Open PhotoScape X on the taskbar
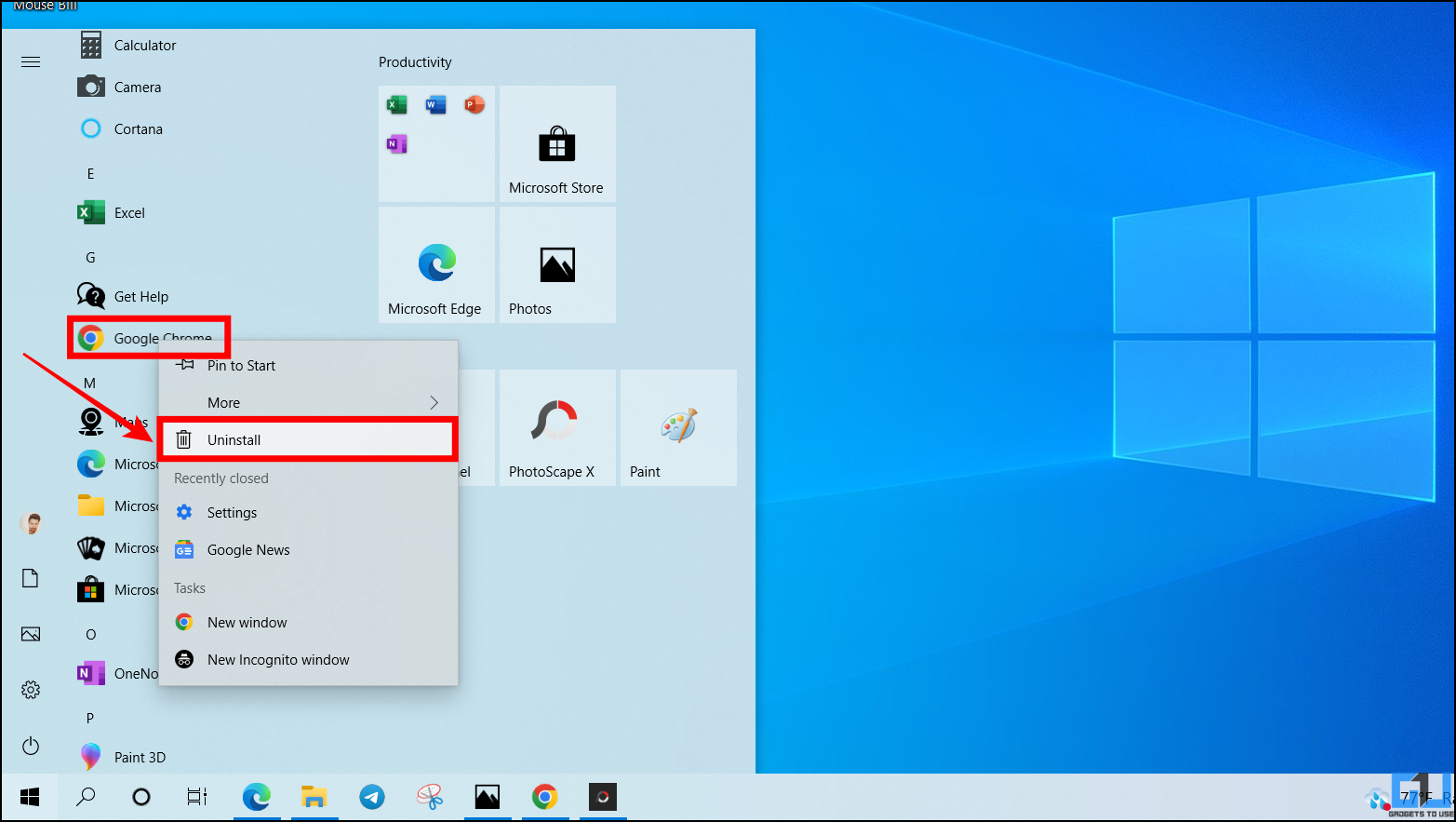Screen dimensions: 1456x822 [603, 797]
